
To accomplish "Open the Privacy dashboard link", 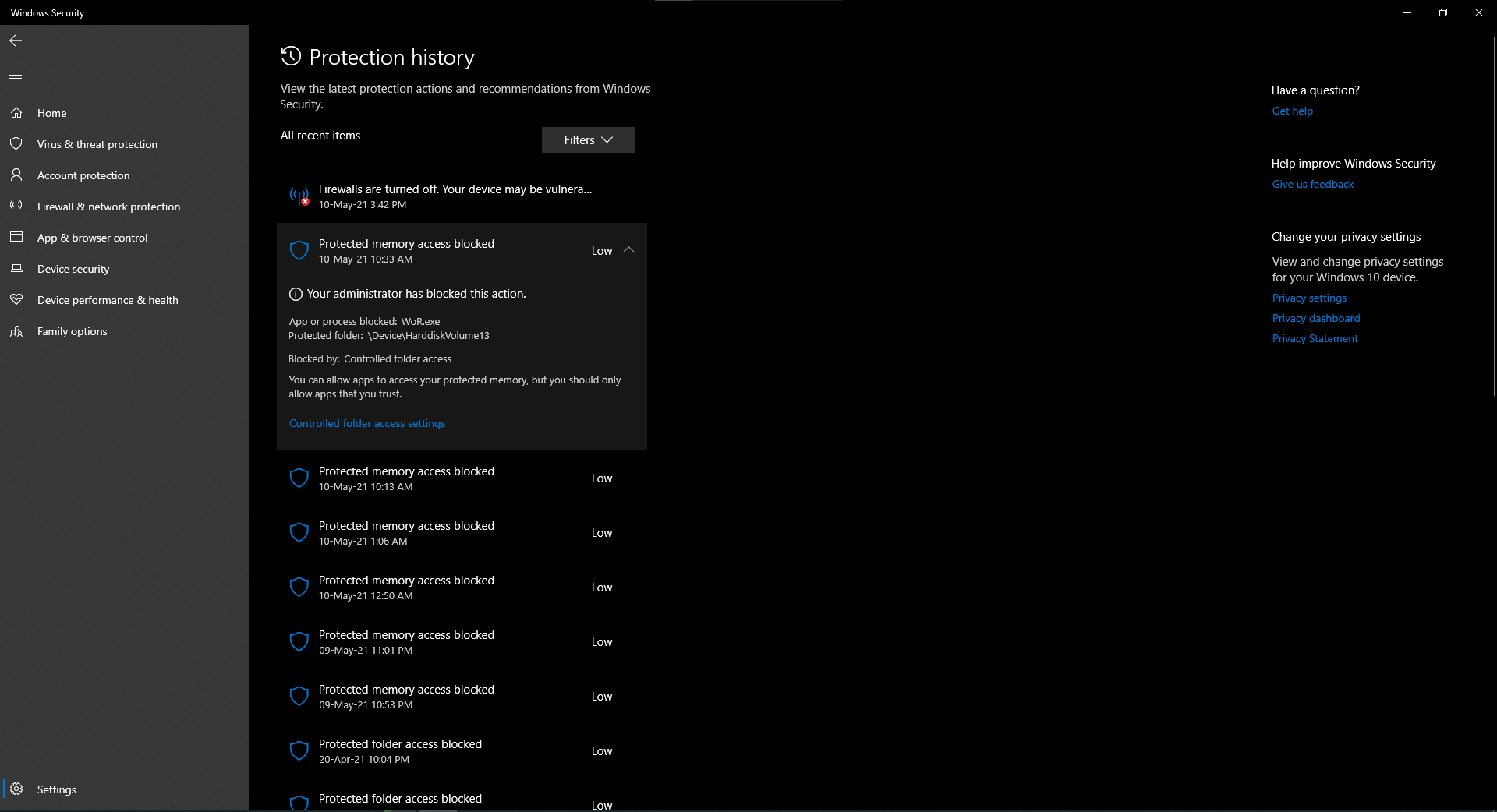I will (x=1315, y=319).
